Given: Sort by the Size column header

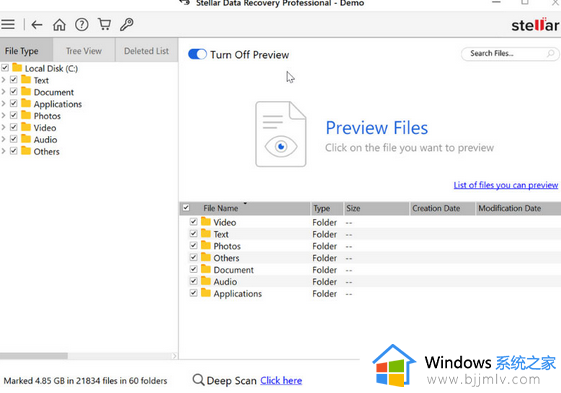Looking at the screenshot, I should click(376, 208).
